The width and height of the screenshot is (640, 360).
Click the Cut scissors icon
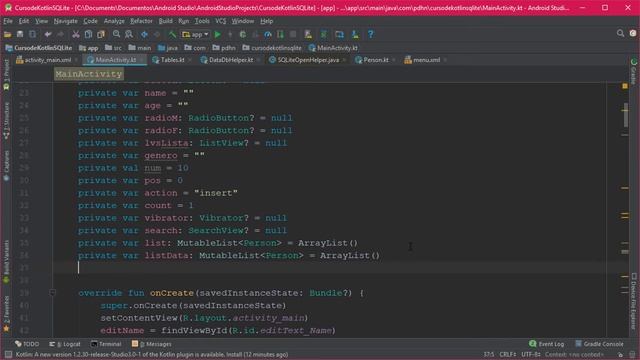[76, 34]
